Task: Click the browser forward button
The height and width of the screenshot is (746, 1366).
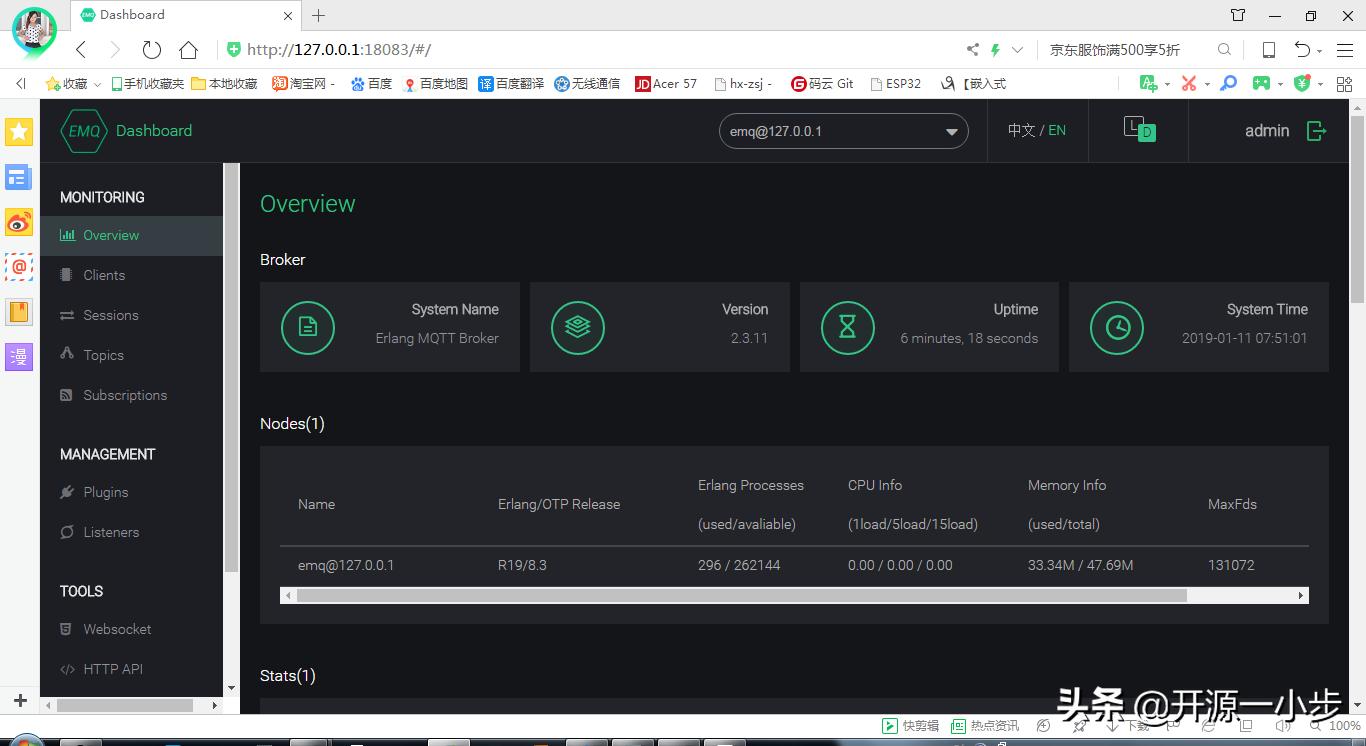Action: coord(115,49)
